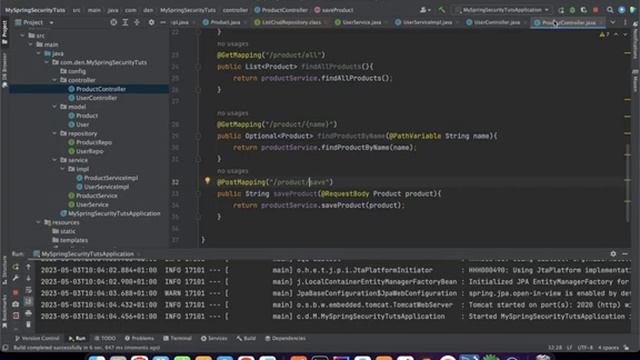640x360 pixels.
Task: Collapse the model package
Action: point(55,107)
